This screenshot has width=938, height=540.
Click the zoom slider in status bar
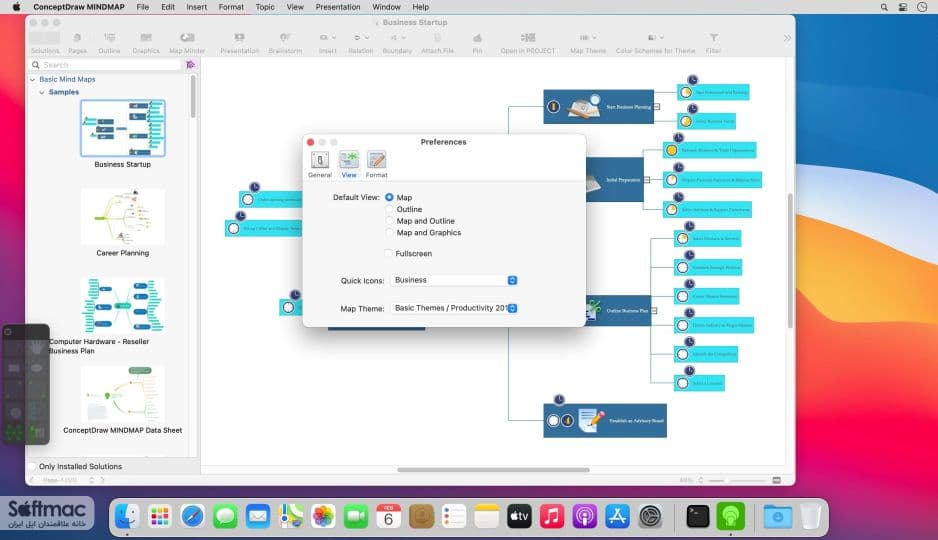[736, 480]
